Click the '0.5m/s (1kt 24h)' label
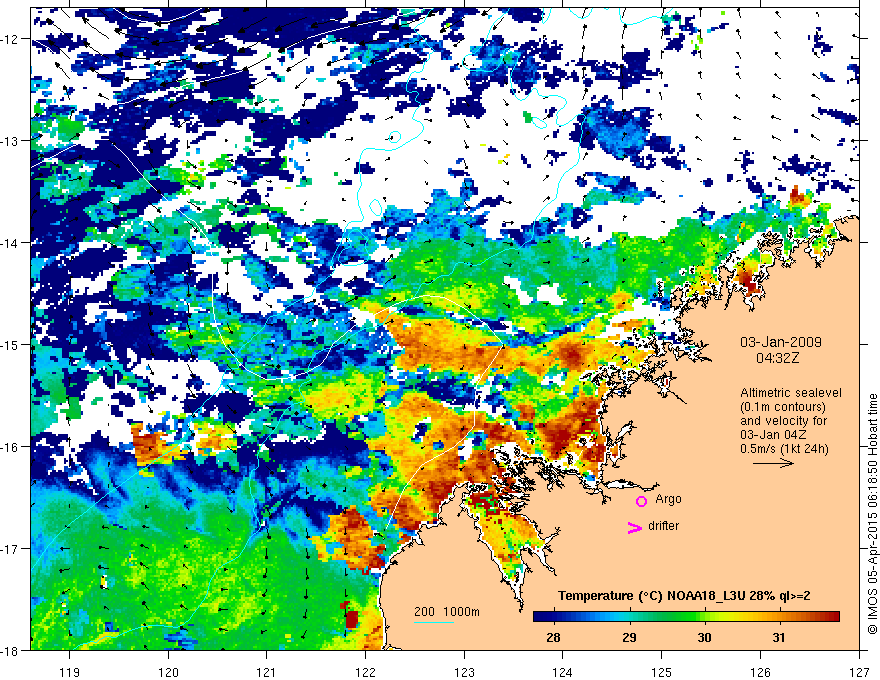880x680 pixels. (785, 448)
